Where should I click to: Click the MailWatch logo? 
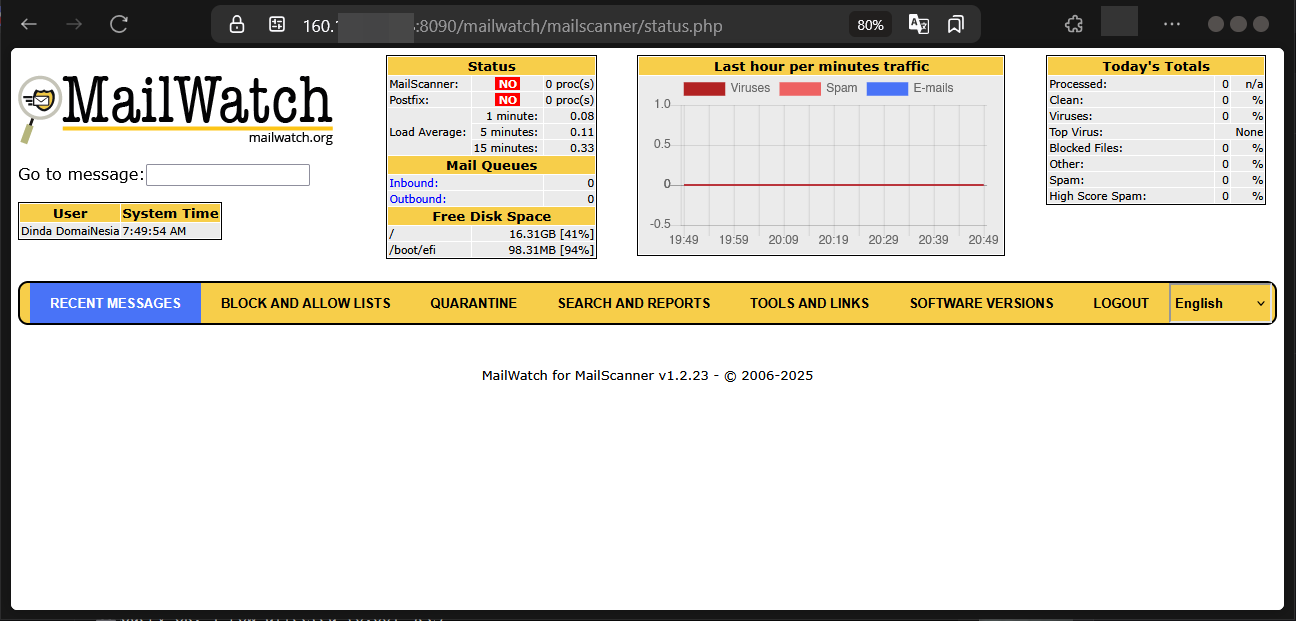tap(176, 108)
